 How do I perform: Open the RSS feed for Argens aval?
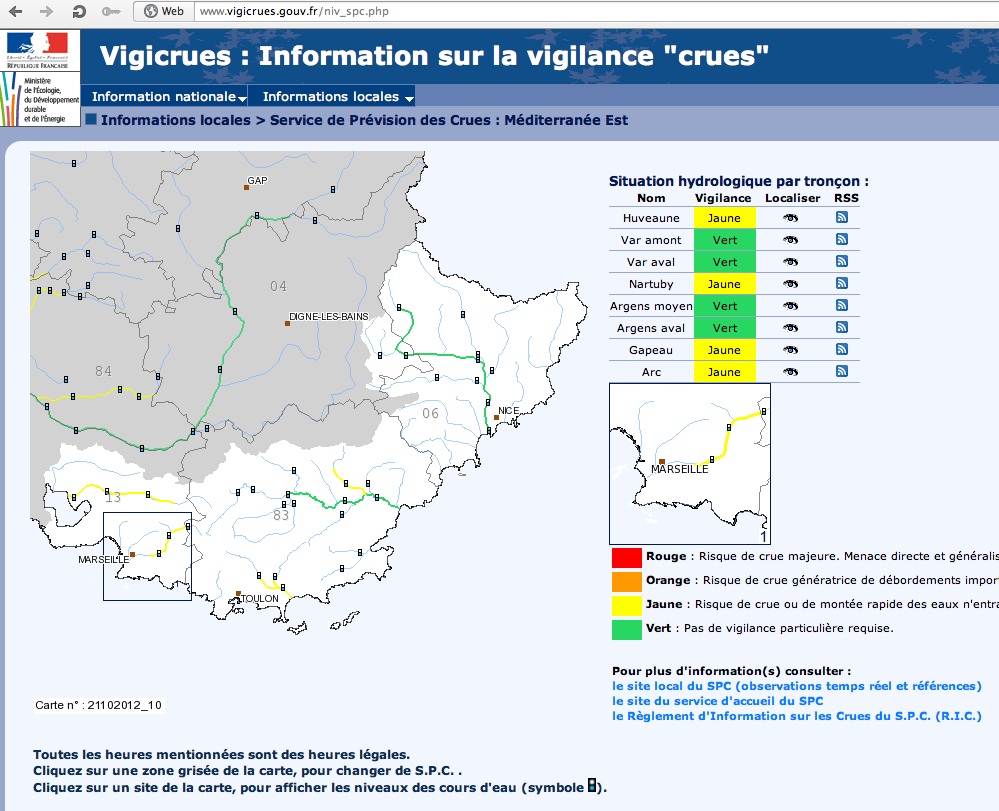click(842, 327)
